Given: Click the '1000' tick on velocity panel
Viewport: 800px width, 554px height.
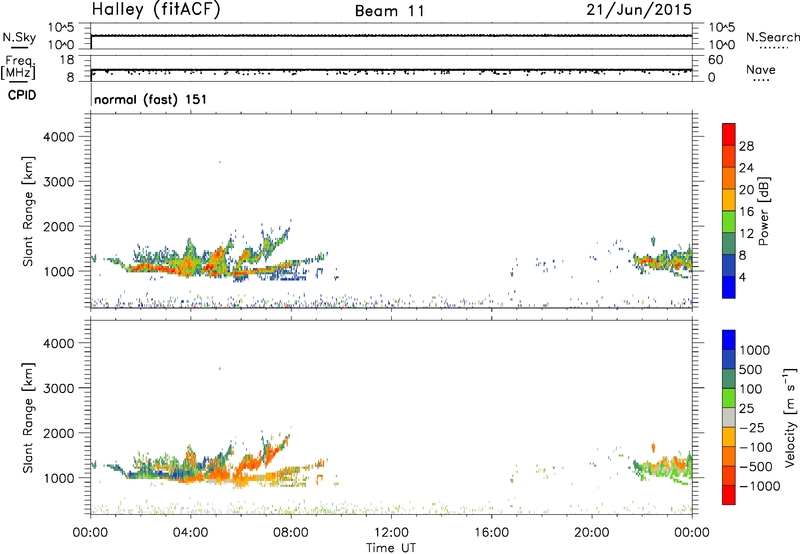Looking at the screenshot, I should 58,478.
